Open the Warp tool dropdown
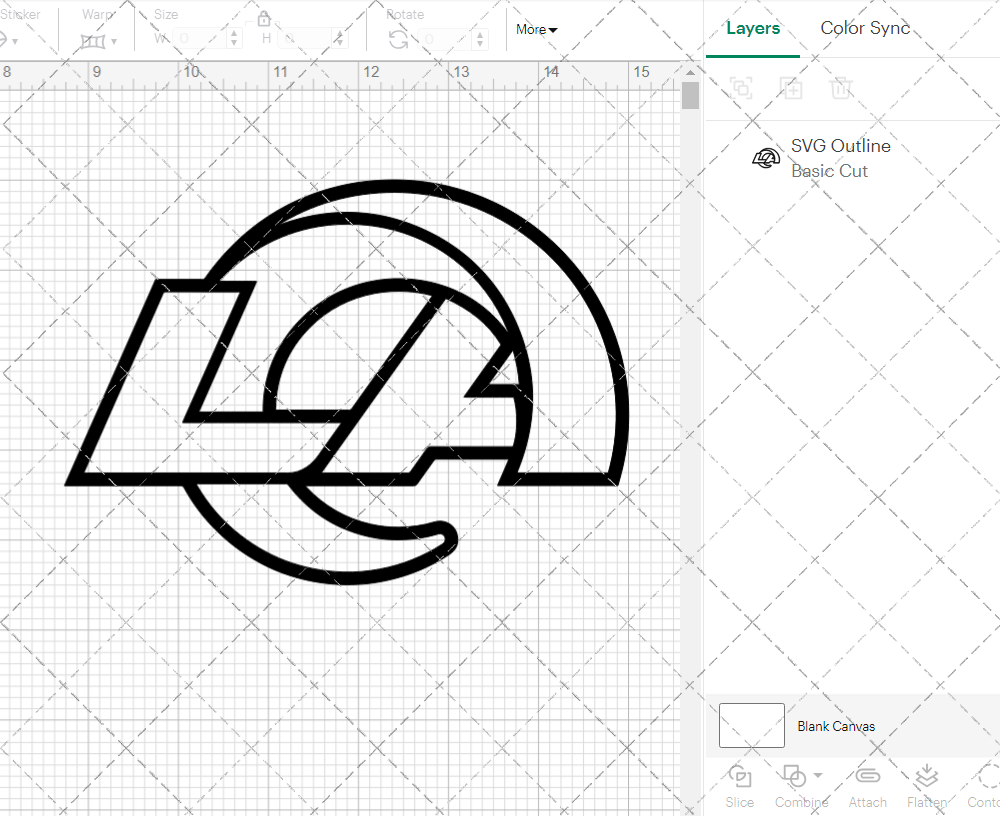 click(x=114, y=42)
